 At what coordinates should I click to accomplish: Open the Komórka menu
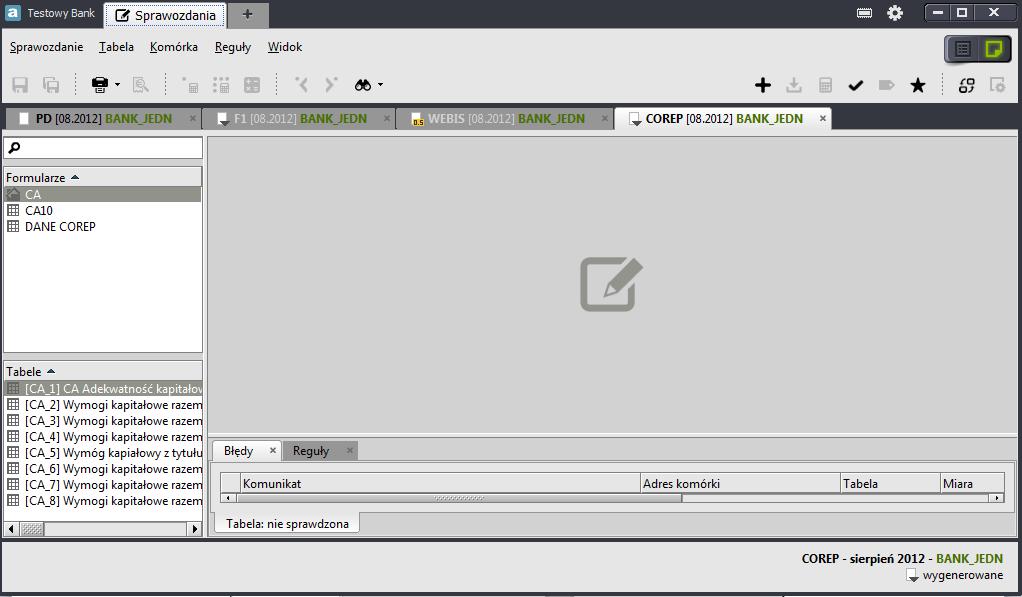(x=173, y=47)
